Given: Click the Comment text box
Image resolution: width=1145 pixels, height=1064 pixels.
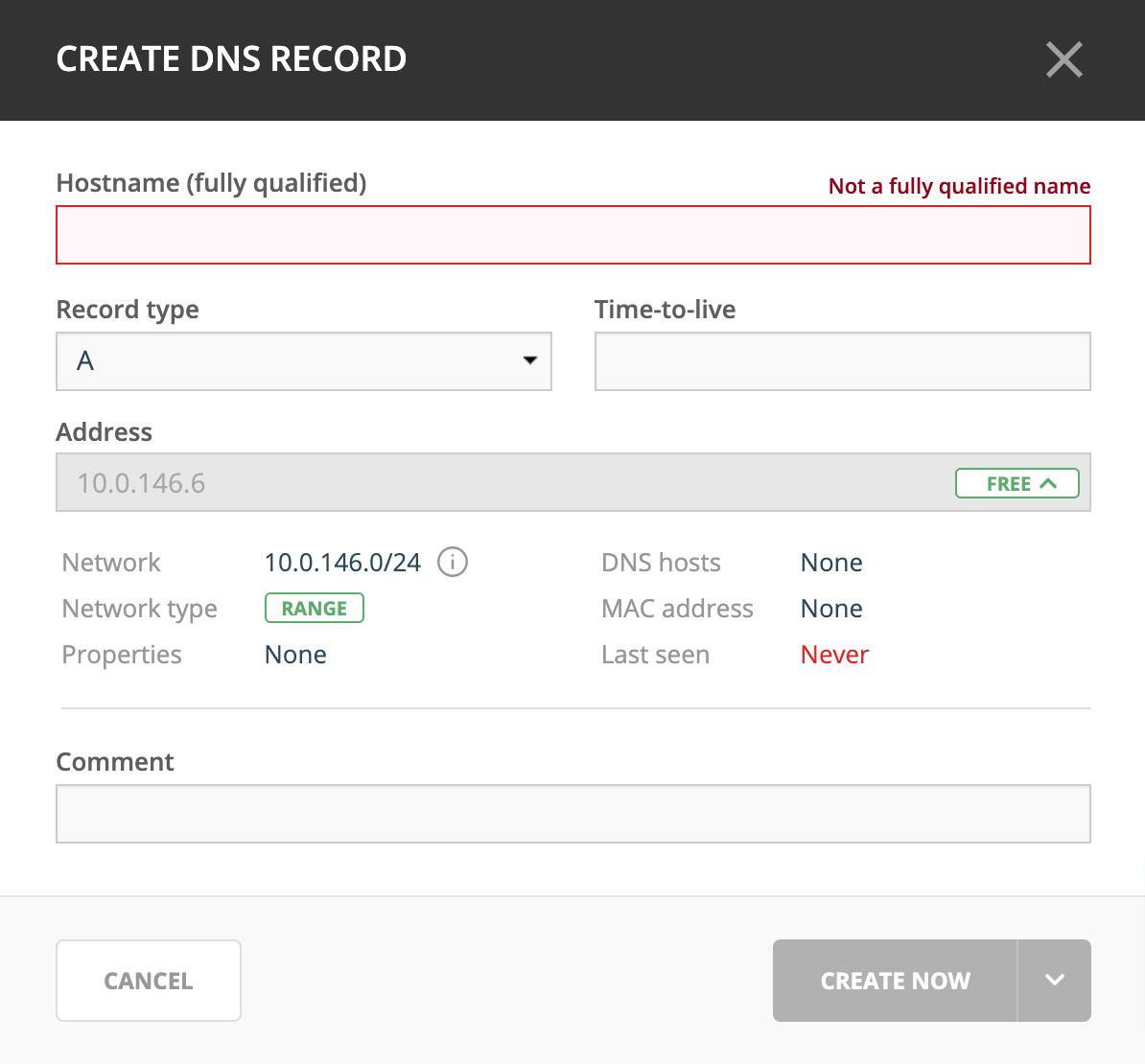Looking at the screenshot, I should pos(572,814).
